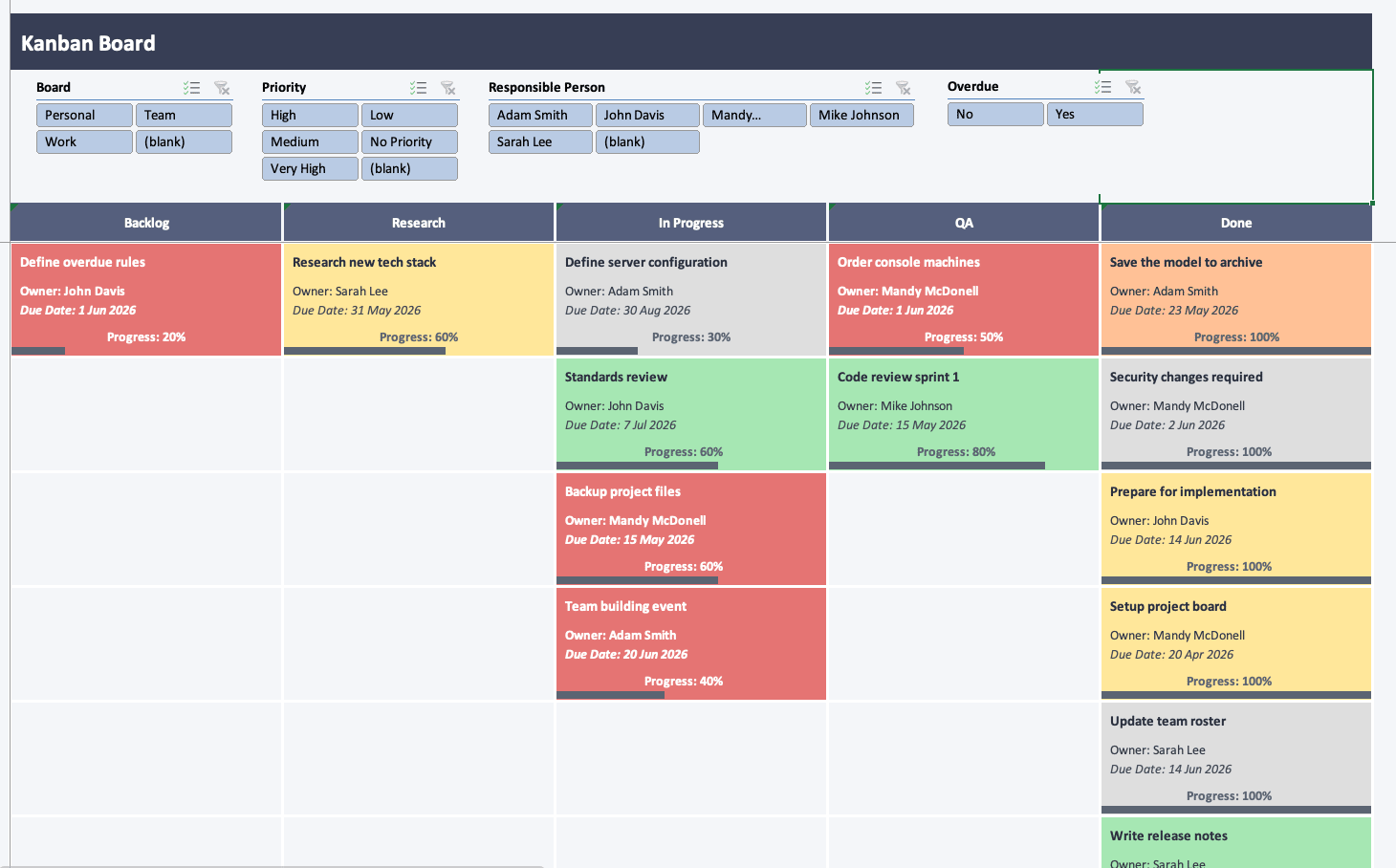Click progress bar of Define overdue rules
The width and height of the screenshot is (1396, 868).
(x=38, y=351)
